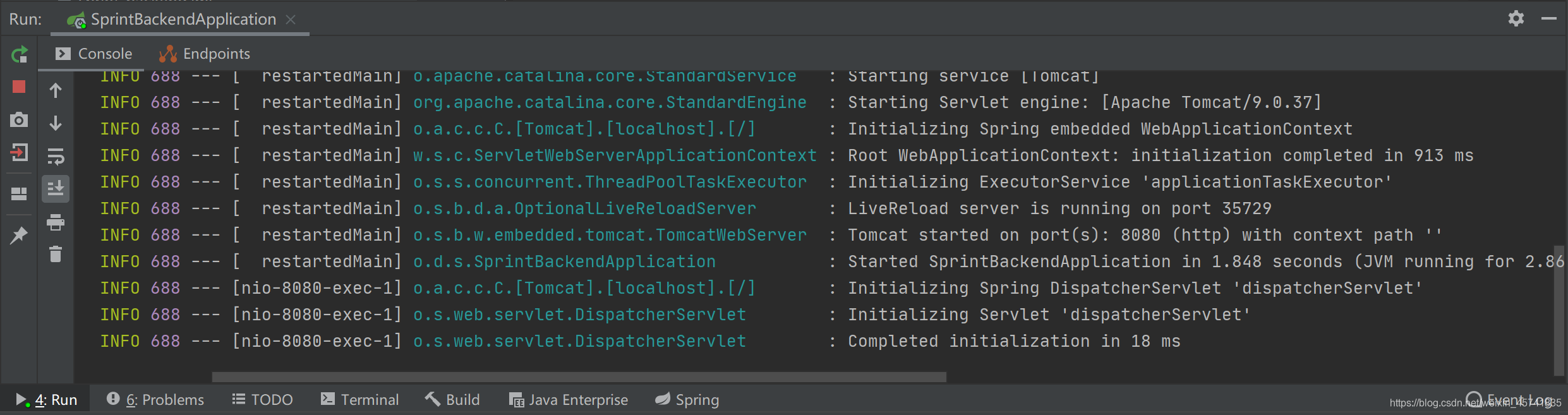Open the 4: Run tool window

coord(46,399)
